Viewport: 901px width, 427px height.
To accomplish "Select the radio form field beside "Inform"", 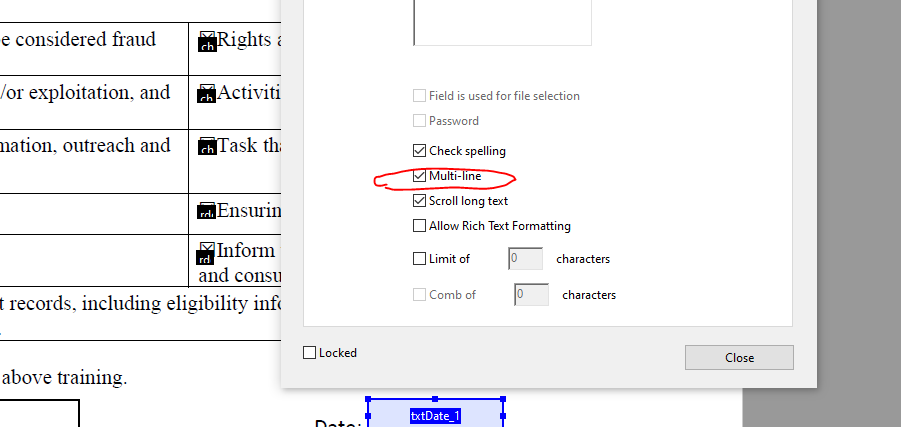I will tap(206, 253).
